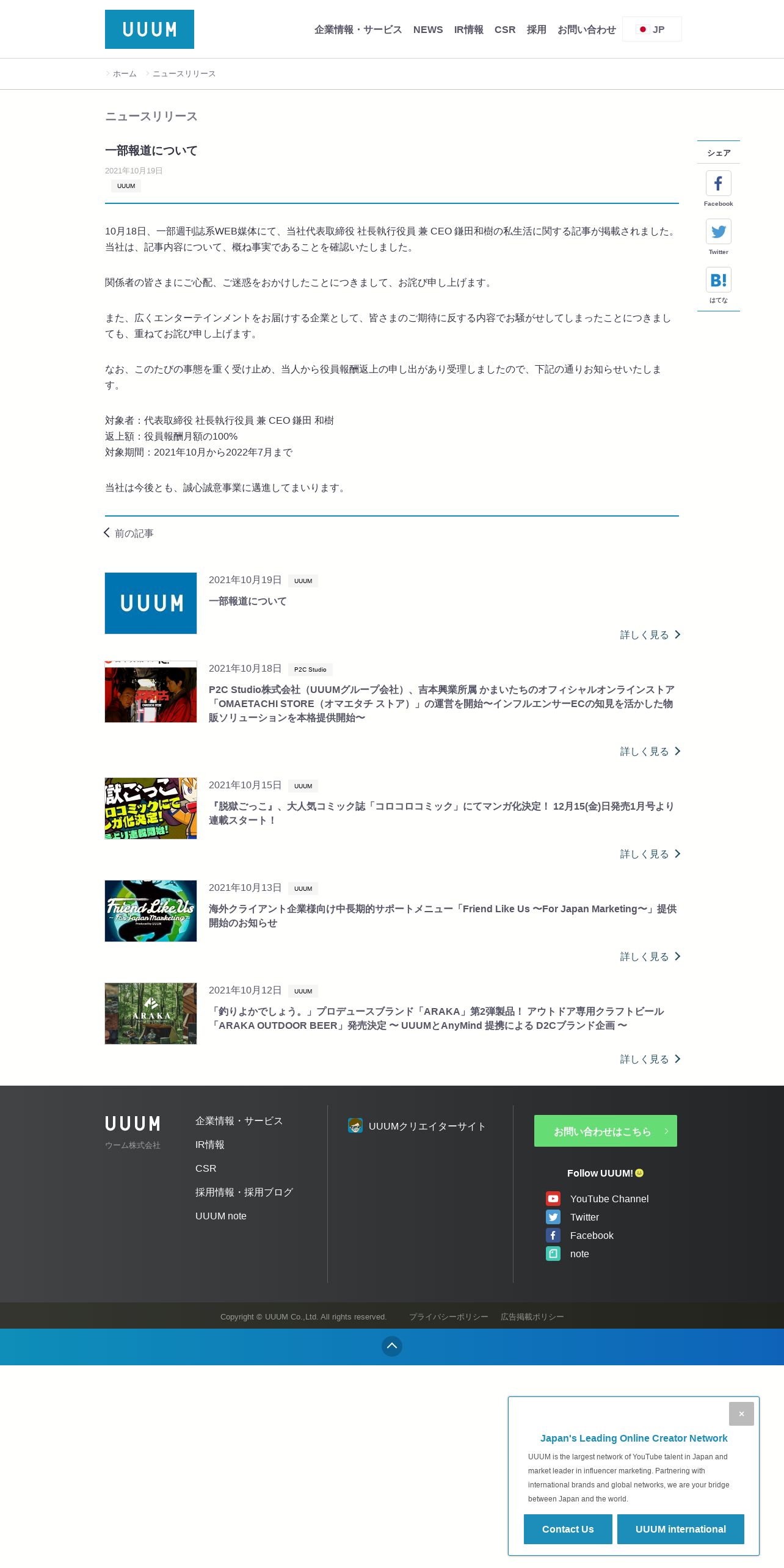Screen dimensions: 784x1568
Task: Click the UUUM tag on the October 12 article
Action: [303, 991]
